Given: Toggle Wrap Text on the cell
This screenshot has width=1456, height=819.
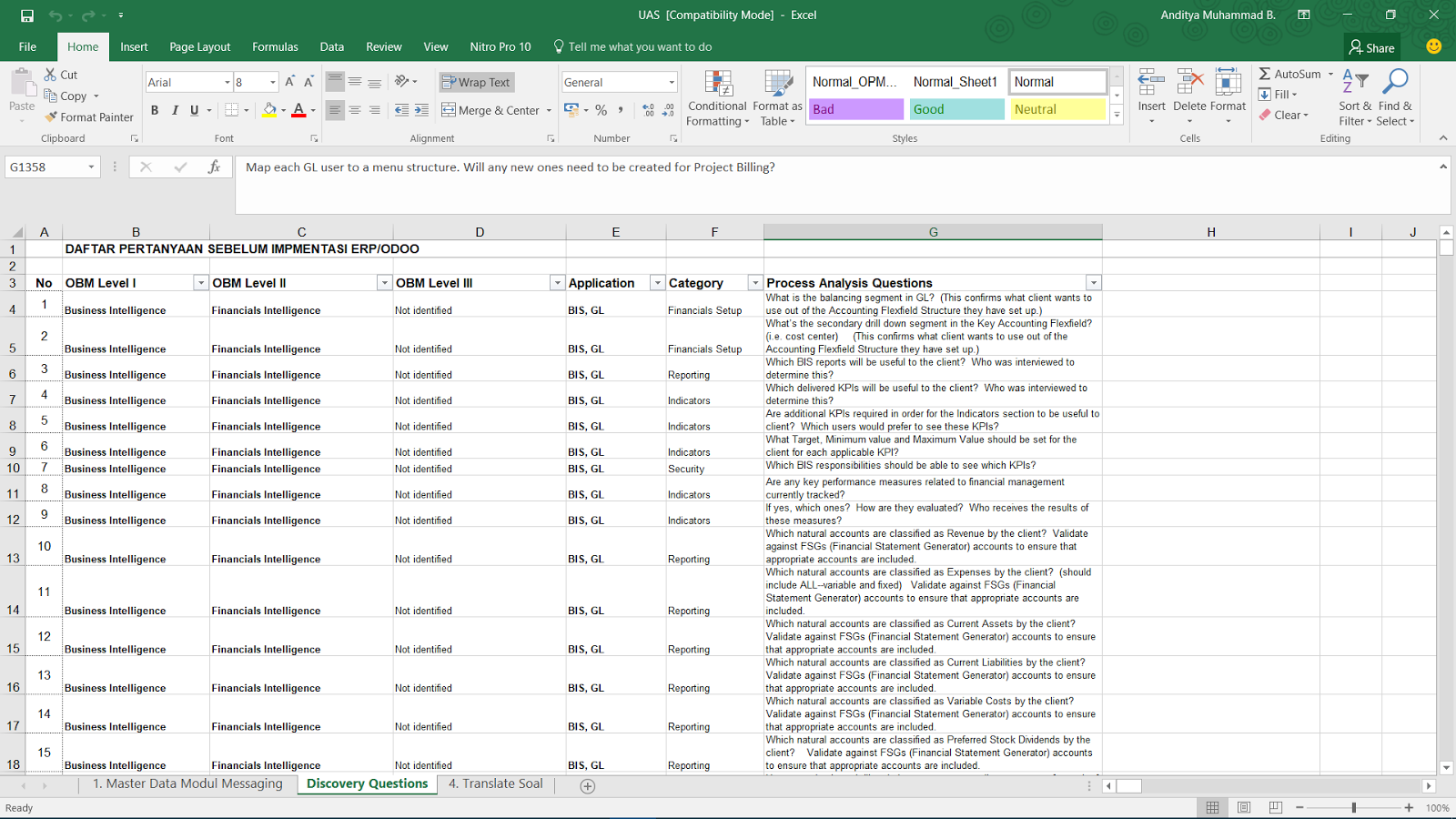Looking at the screenshot, I should click(x=476, y=82).
